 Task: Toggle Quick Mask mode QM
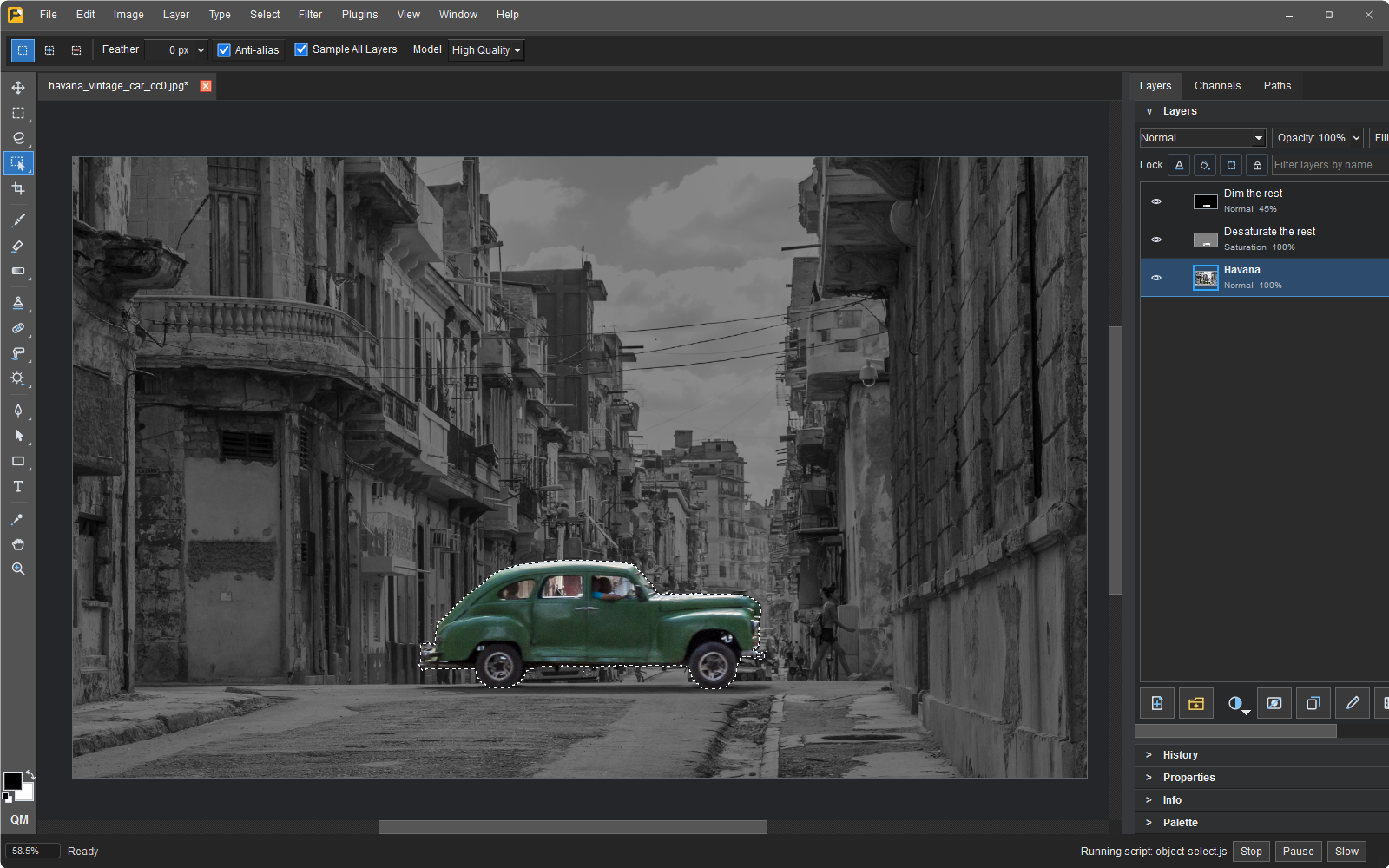point(19,819)
